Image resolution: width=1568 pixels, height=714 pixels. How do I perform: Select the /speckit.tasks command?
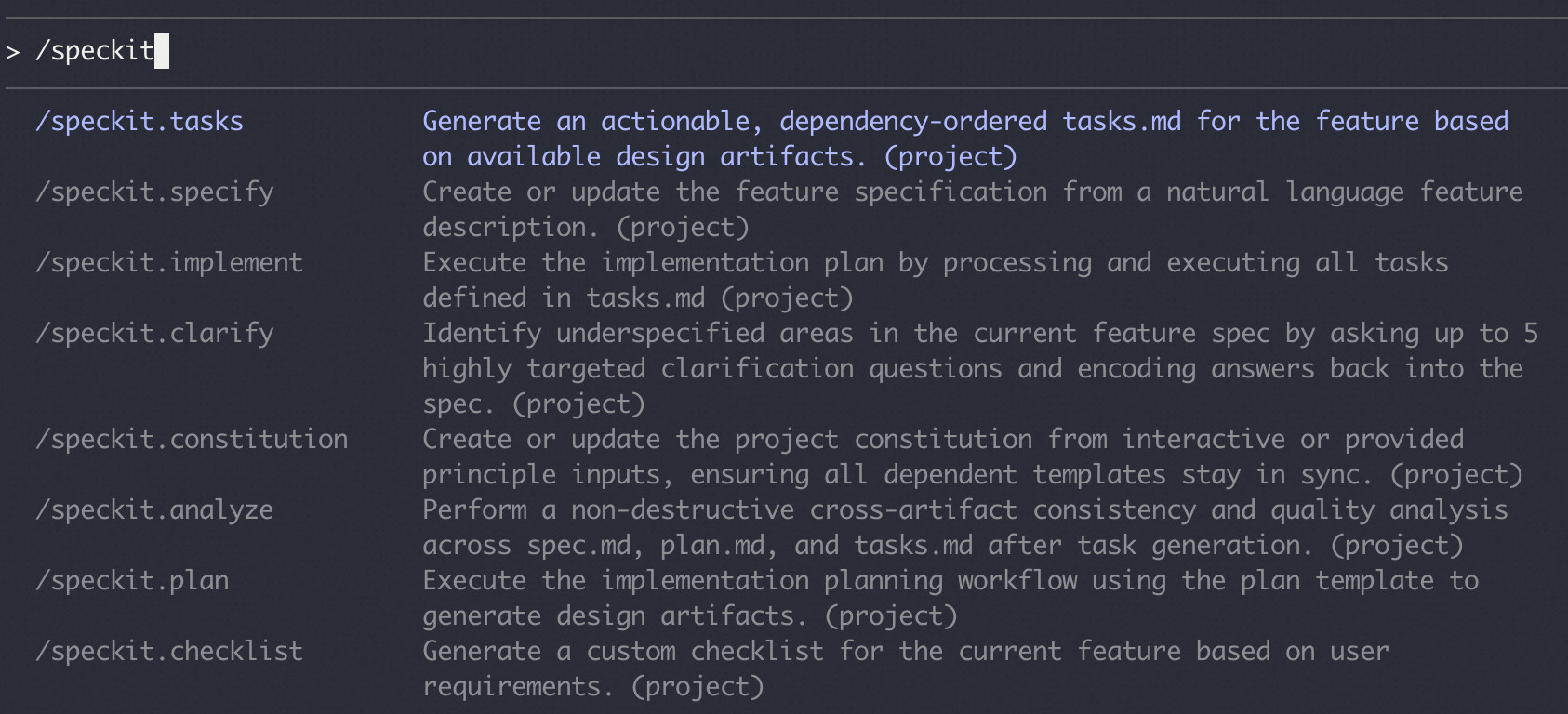tap(139, 122)
